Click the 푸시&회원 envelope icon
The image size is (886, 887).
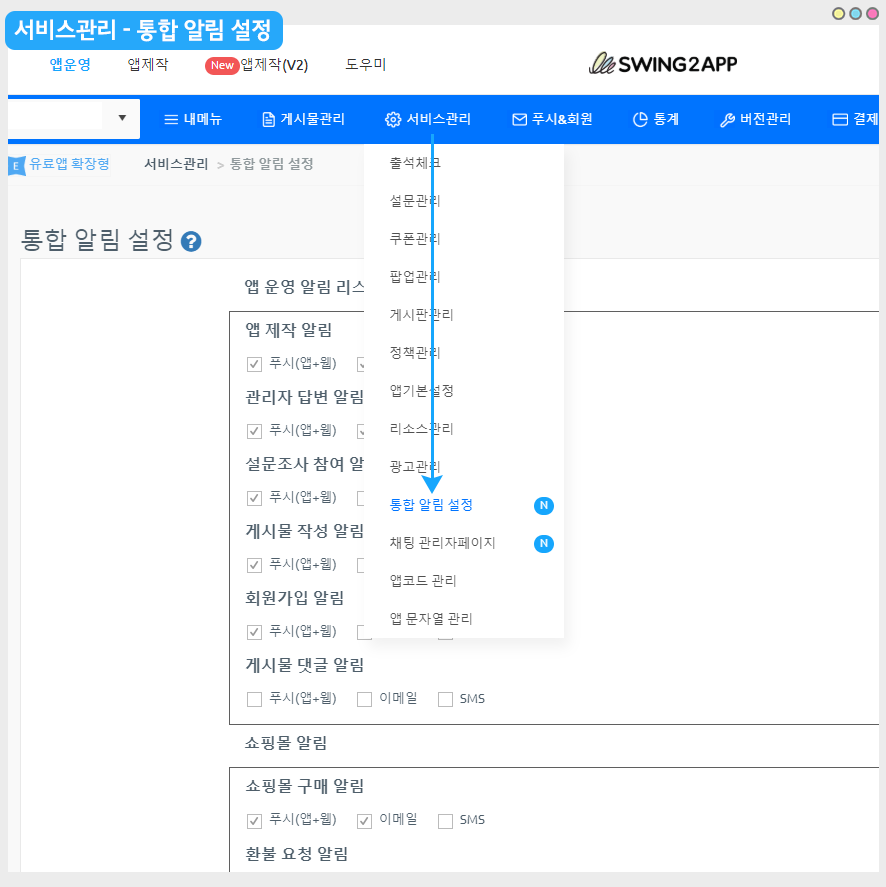(x=519, y=119)
